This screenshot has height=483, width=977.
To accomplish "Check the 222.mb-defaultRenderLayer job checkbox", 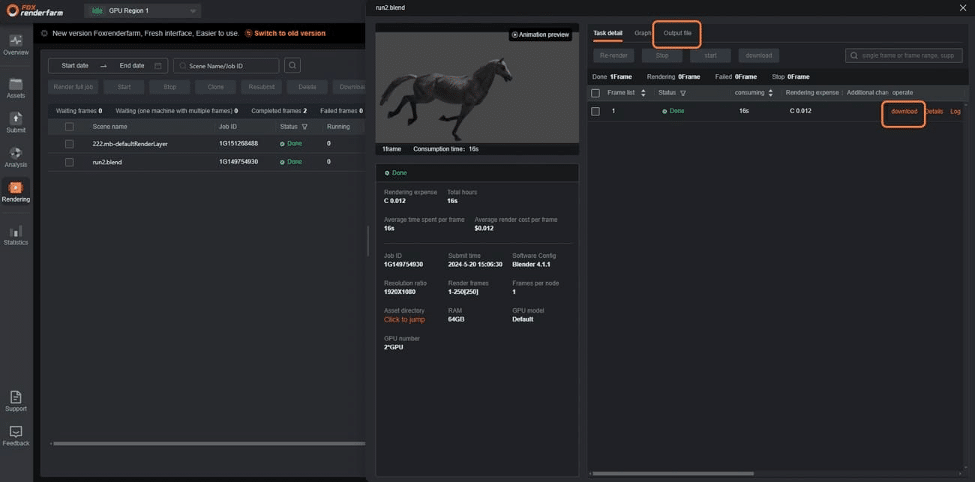I will point(69,144).
